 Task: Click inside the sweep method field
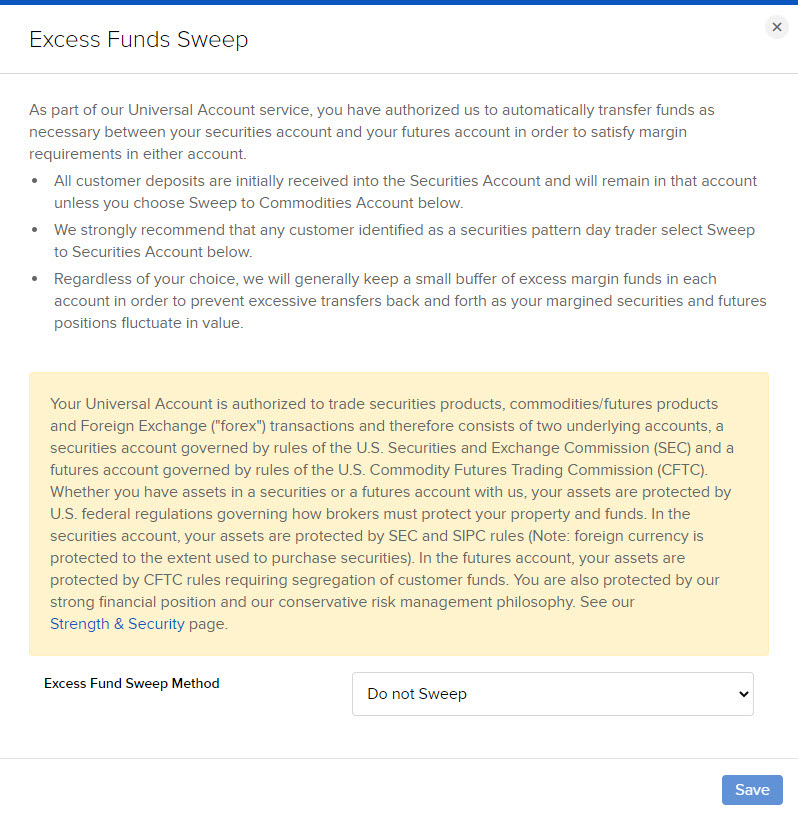(x=500, y=693)
